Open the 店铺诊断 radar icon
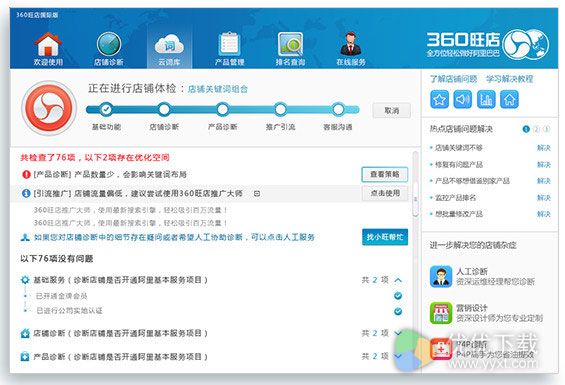This screenshot has width=565, height=385. [108, 44]
